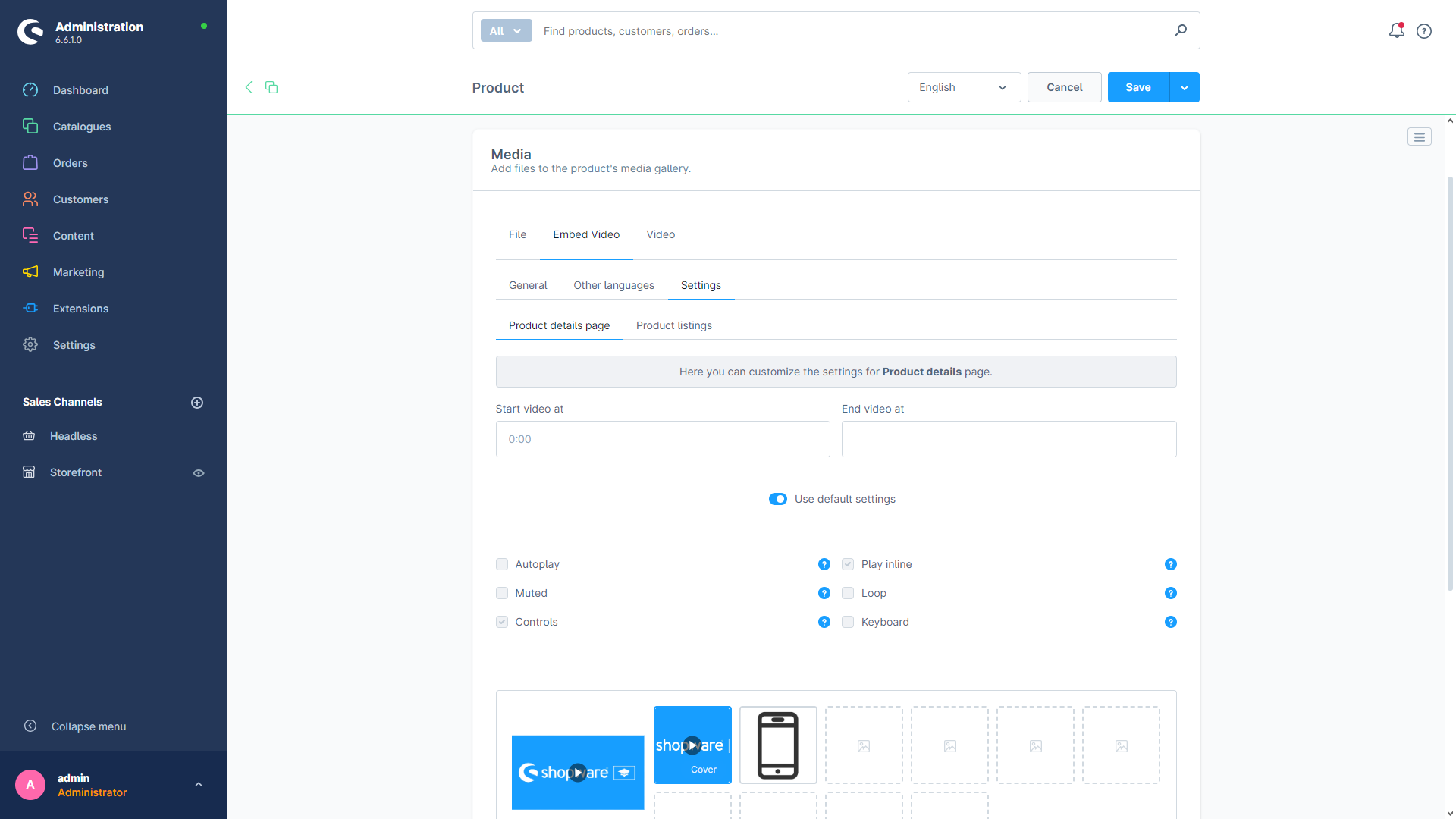This screenshot has height=819, width=1456.
Task: Show help tooltip for Play inline
Action: (1171, 564)
